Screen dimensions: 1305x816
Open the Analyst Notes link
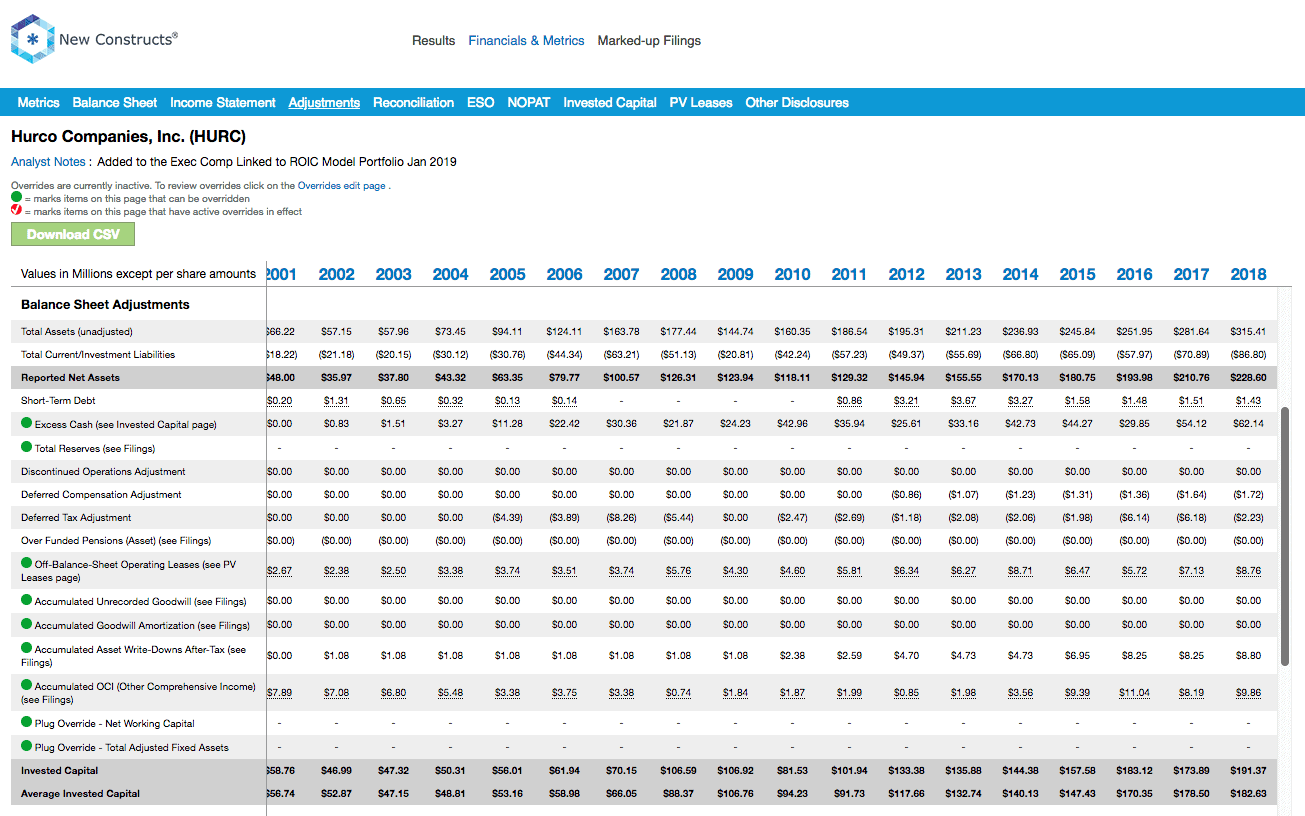[48, 162]
